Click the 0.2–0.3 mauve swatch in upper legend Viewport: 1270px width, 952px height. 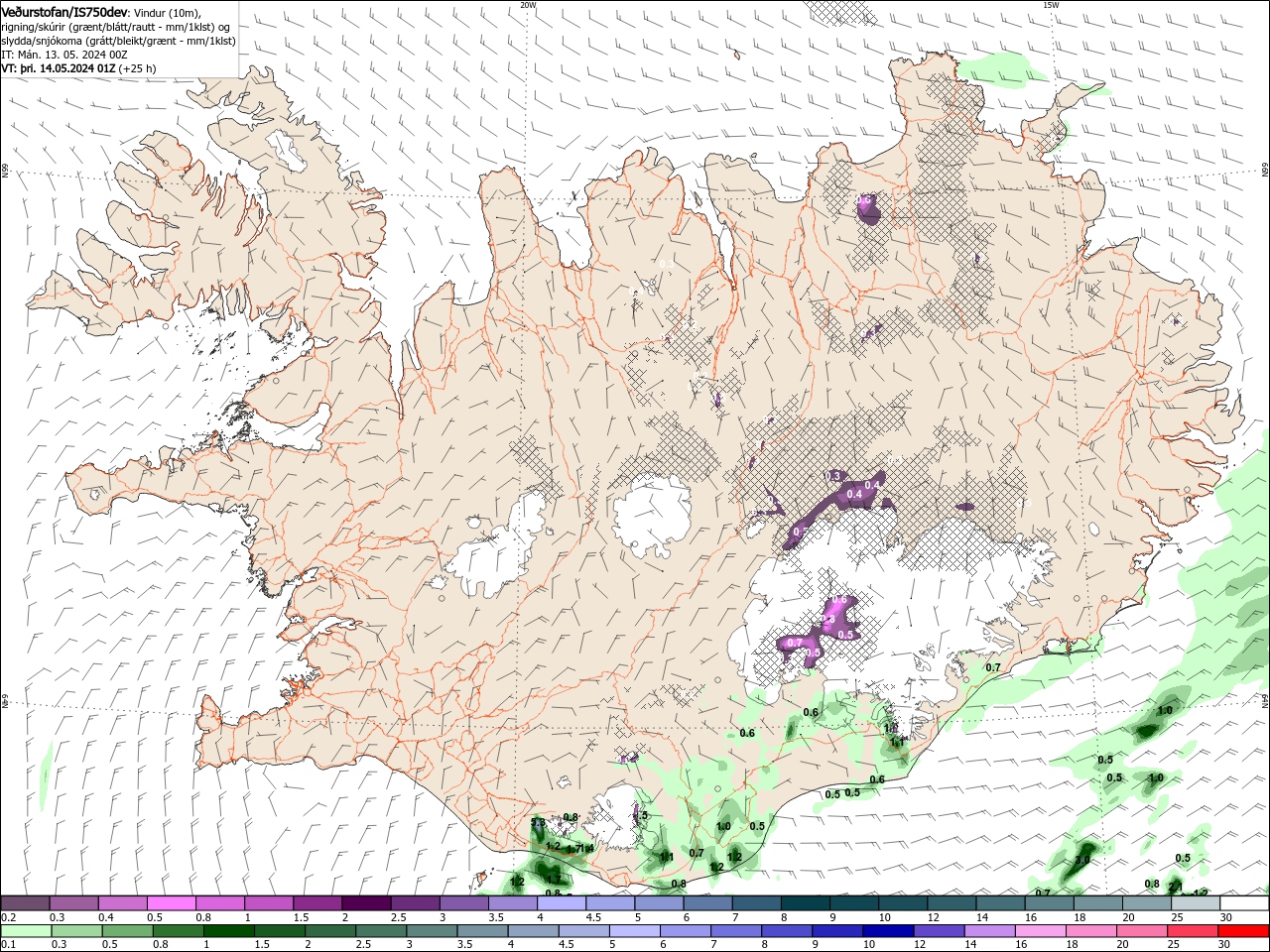pyautogui.click(x=26, y=903)
